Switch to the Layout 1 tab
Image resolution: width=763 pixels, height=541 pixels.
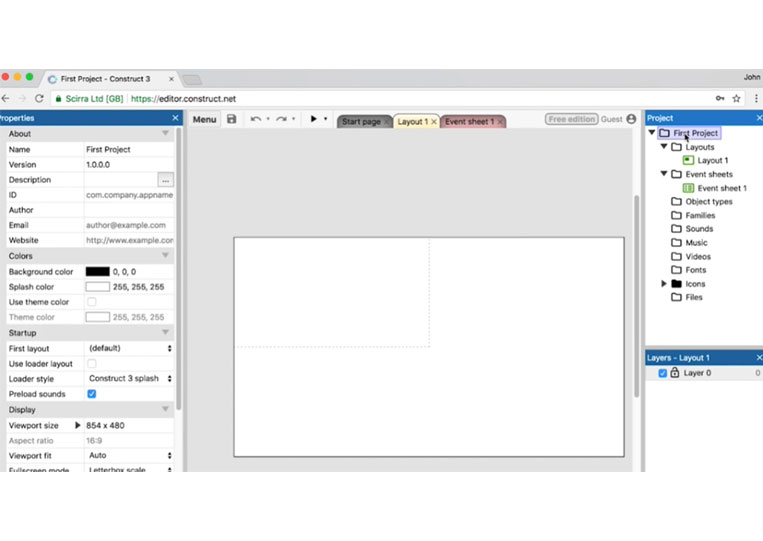pyautogui.click(x=413, y=122)
